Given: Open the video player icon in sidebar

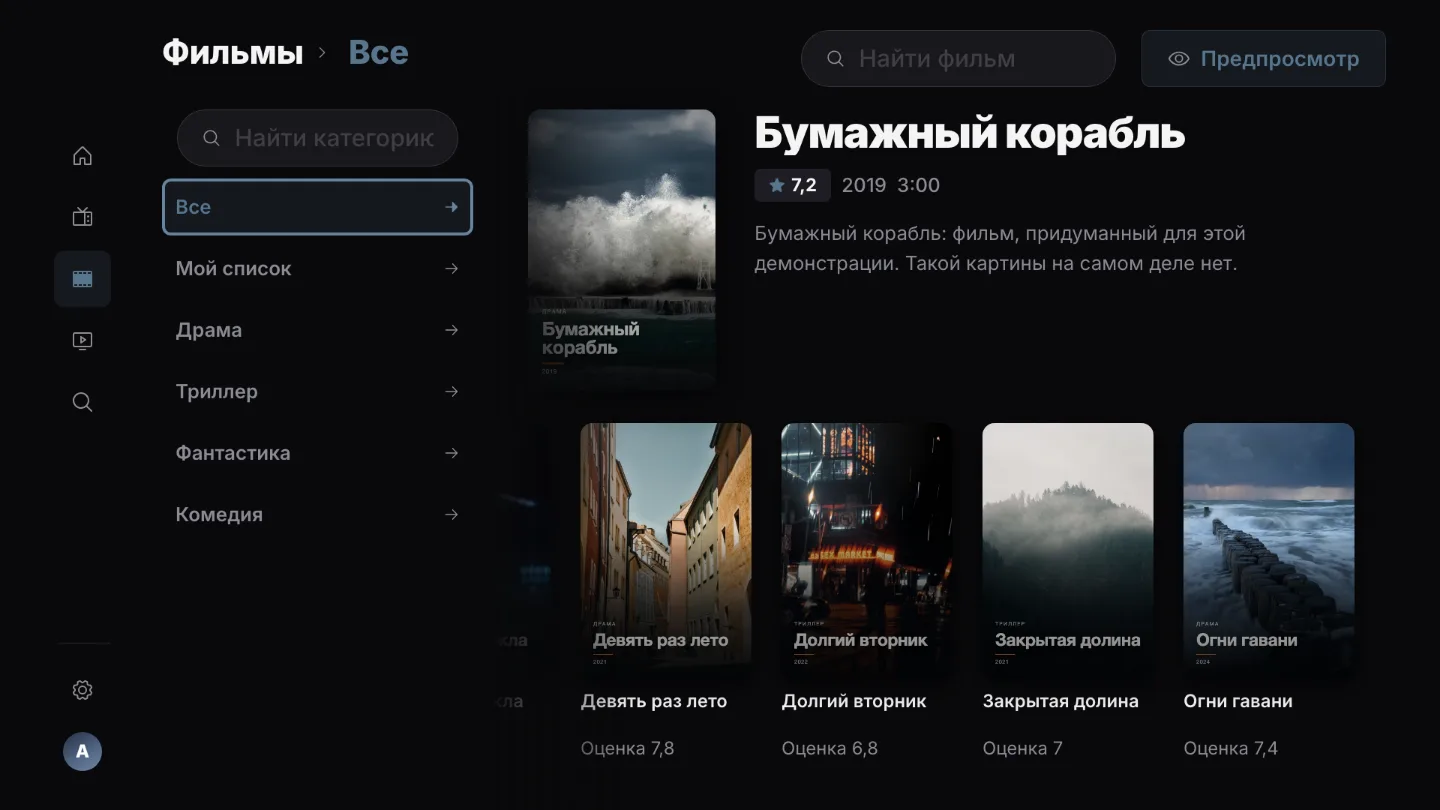Looking at the screenshot, I should tap(83, 341).
